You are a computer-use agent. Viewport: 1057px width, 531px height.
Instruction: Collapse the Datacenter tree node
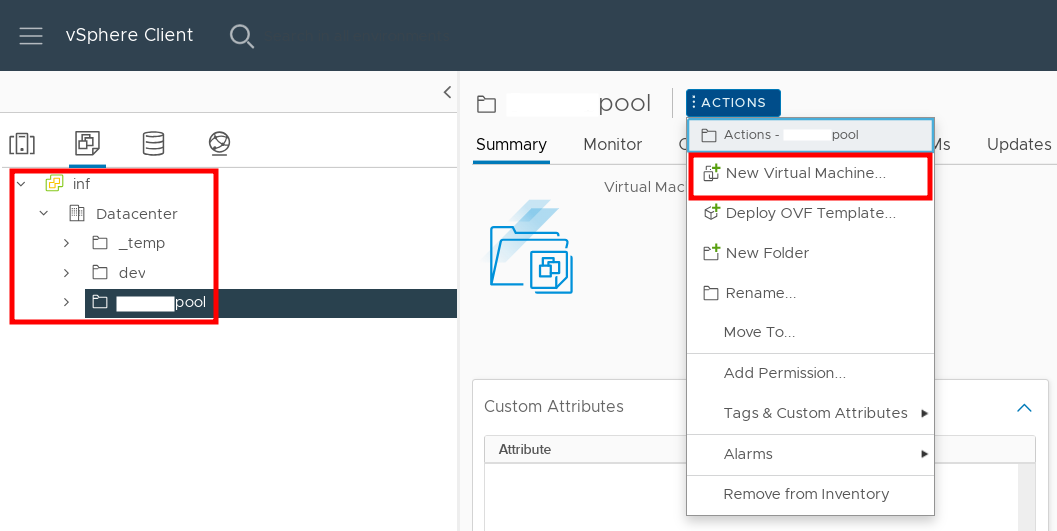(x=44, y=213)
